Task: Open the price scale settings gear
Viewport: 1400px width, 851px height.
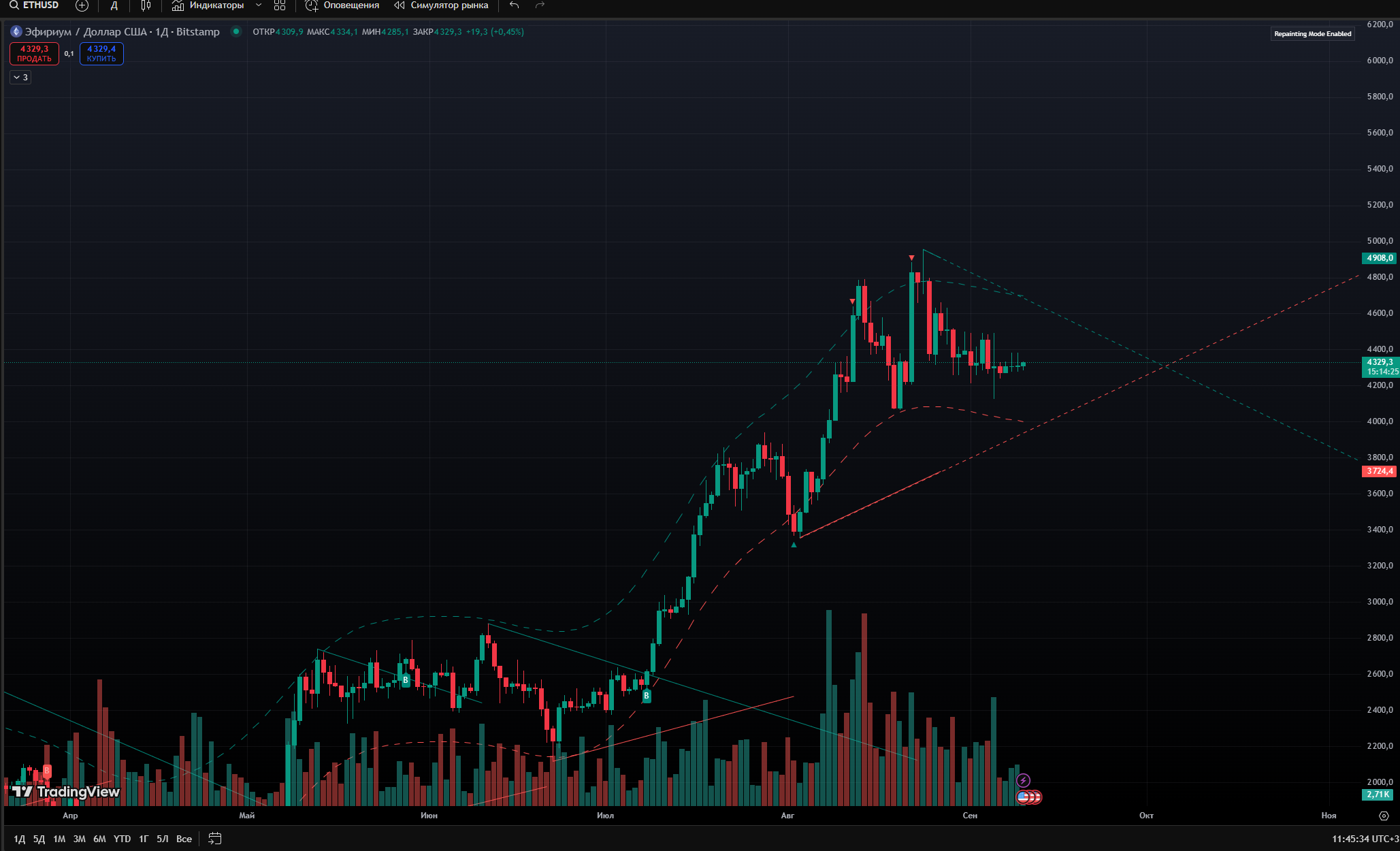Action: (x=1384, y=816)
